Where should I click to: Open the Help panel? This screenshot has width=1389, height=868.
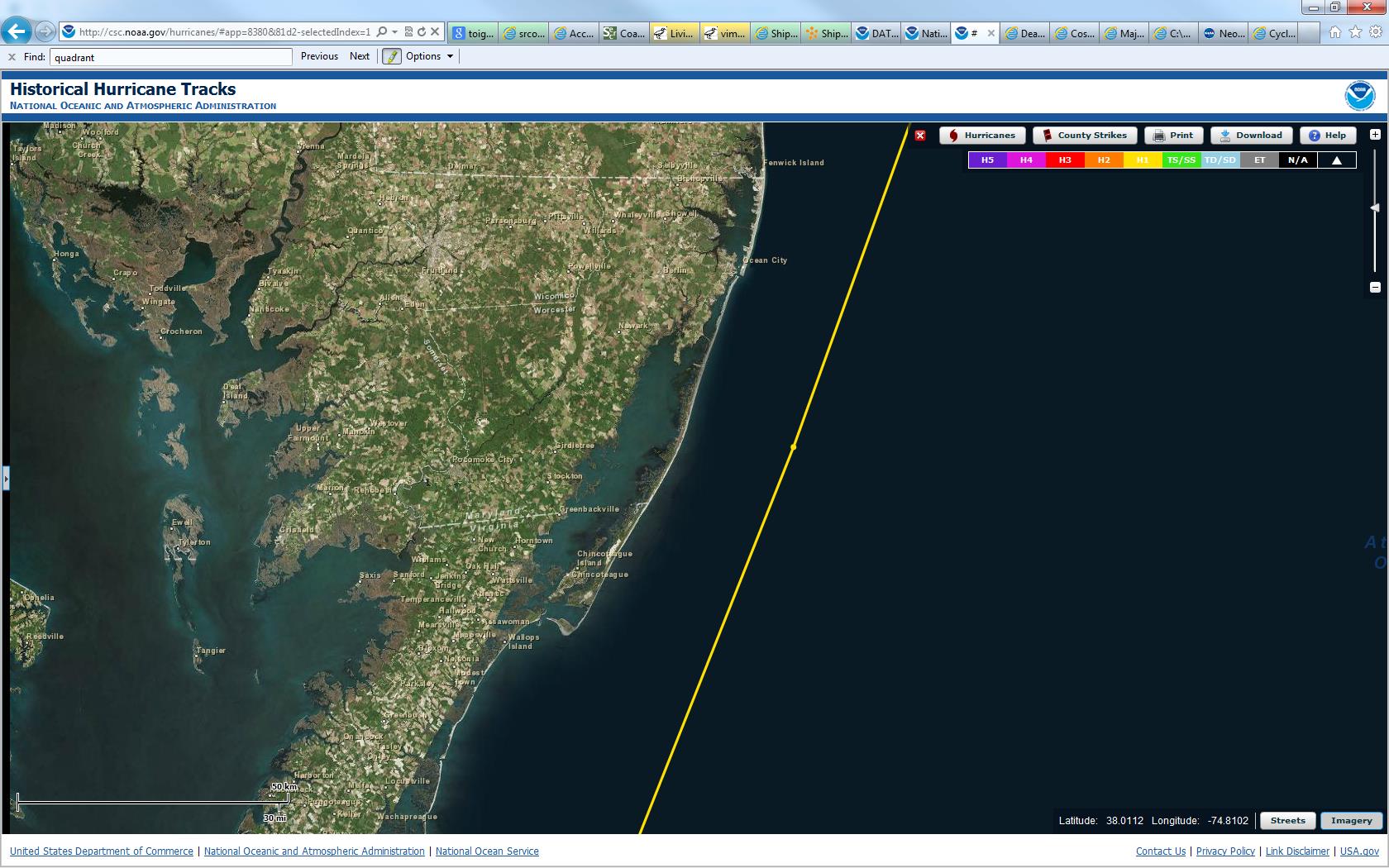coord(1327,136)
